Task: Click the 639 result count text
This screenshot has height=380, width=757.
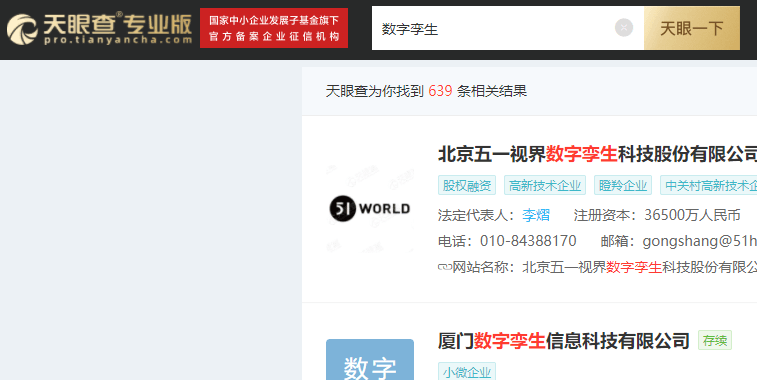Action: [x=440, y=91]
